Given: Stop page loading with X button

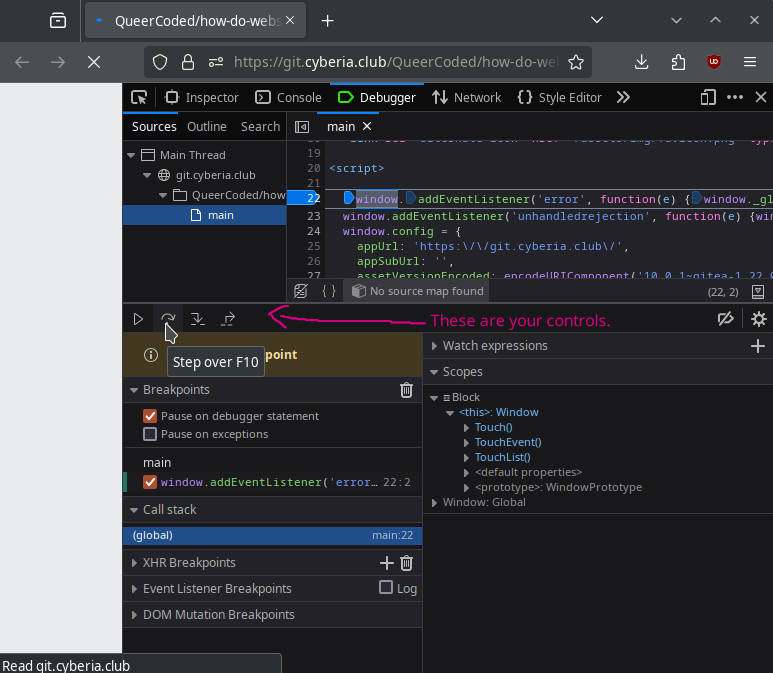Looking at the screenshot, I should (x=94, y=62).
